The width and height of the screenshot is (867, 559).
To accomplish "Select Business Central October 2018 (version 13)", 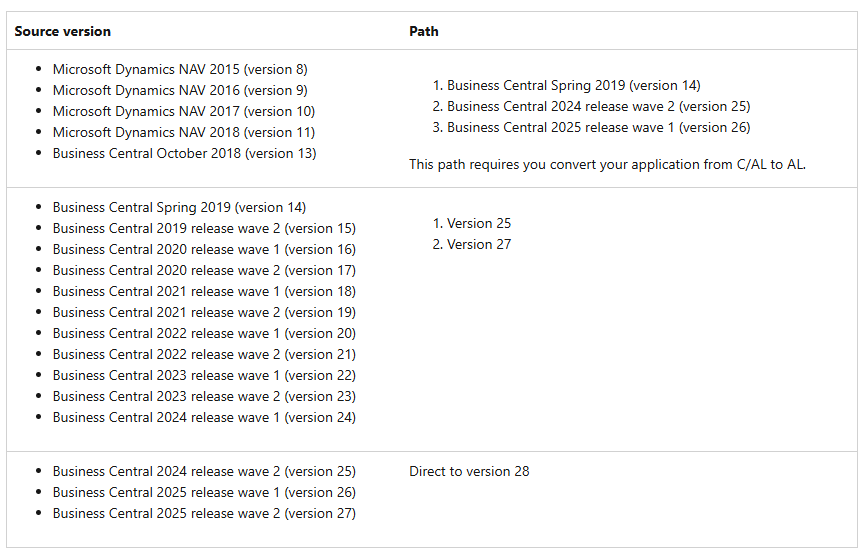I will (x=184, y=153).
